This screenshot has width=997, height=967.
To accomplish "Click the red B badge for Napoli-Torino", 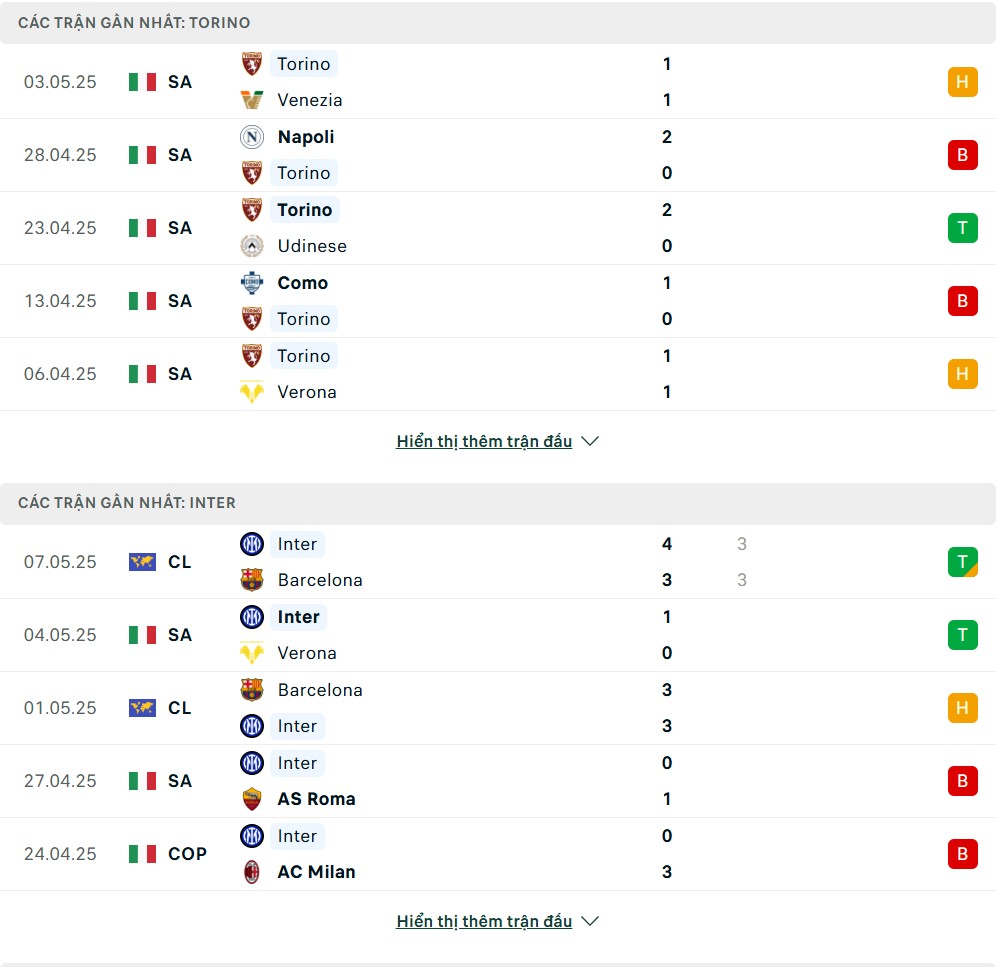I will [x=963, y=154].
